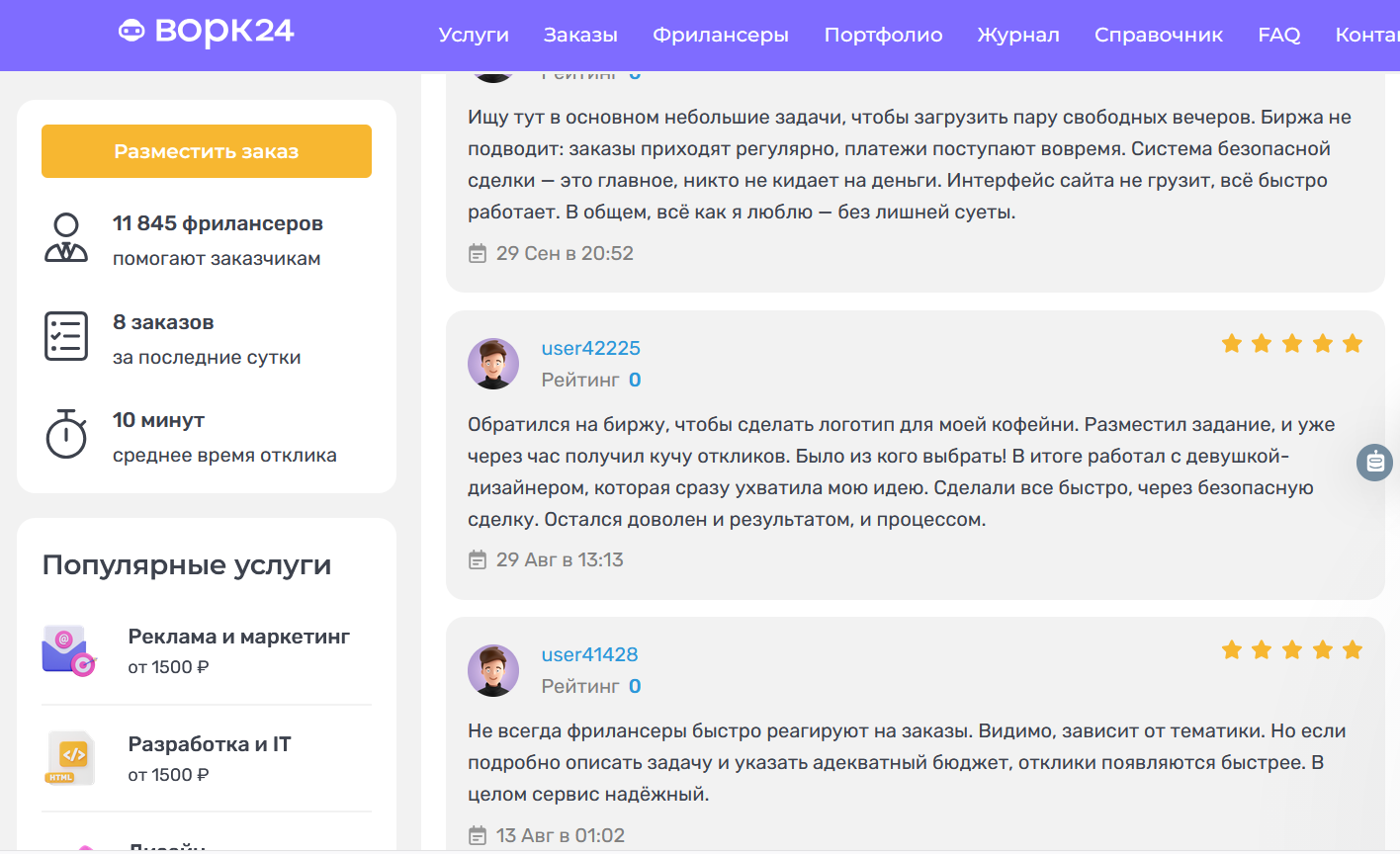Click the Разработка и IT HTML icon
Viewport: 1400px width, 854px height.
pyautogui.click(x=68, y=758)
